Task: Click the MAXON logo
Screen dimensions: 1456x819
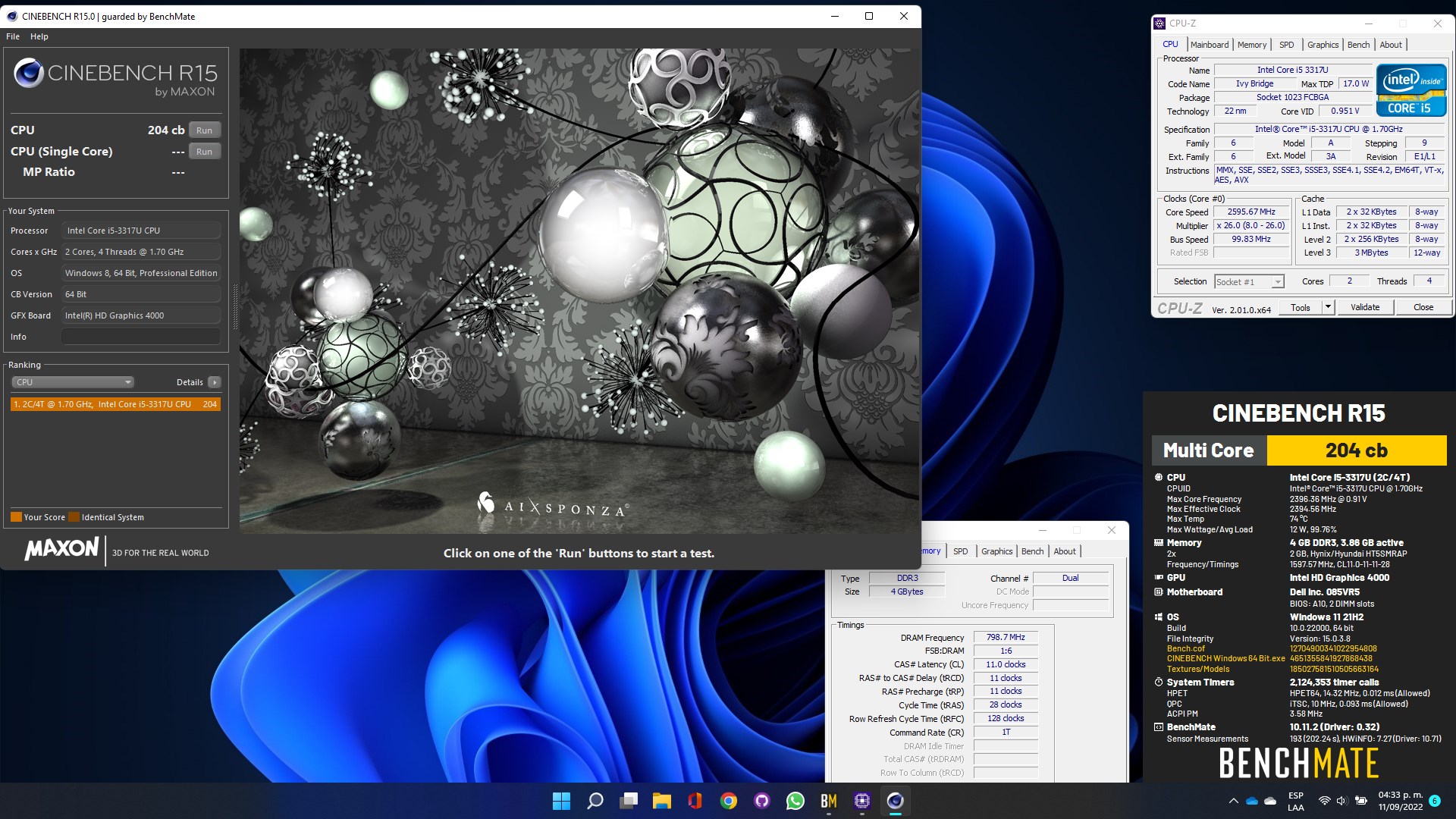Action: click(x=61, y=549)
